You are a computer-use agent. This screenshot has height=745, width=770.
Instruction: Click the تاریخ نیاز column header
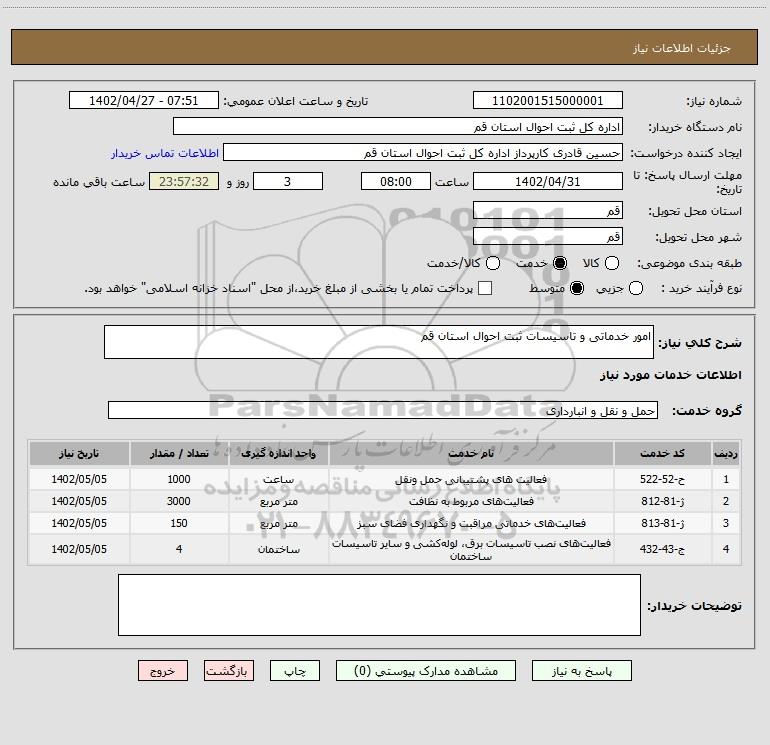79,453
